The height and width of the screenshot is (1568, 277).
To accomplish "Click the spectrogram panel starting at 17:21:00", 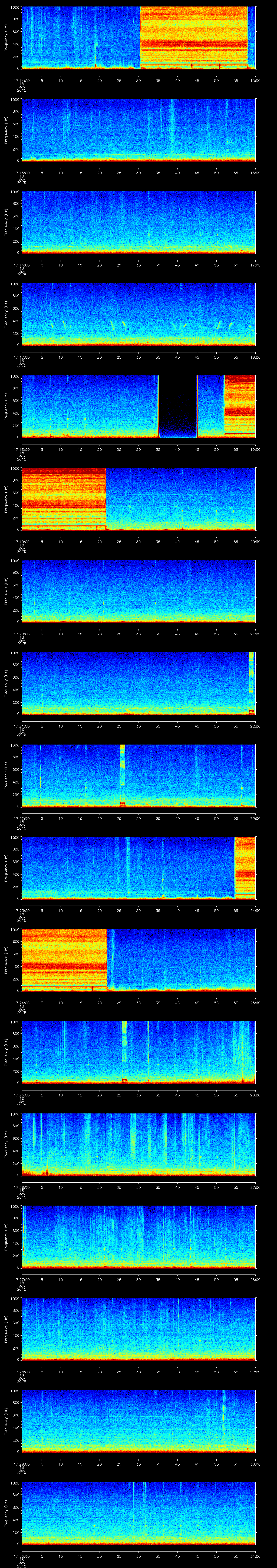I will [x=139, y=683].
